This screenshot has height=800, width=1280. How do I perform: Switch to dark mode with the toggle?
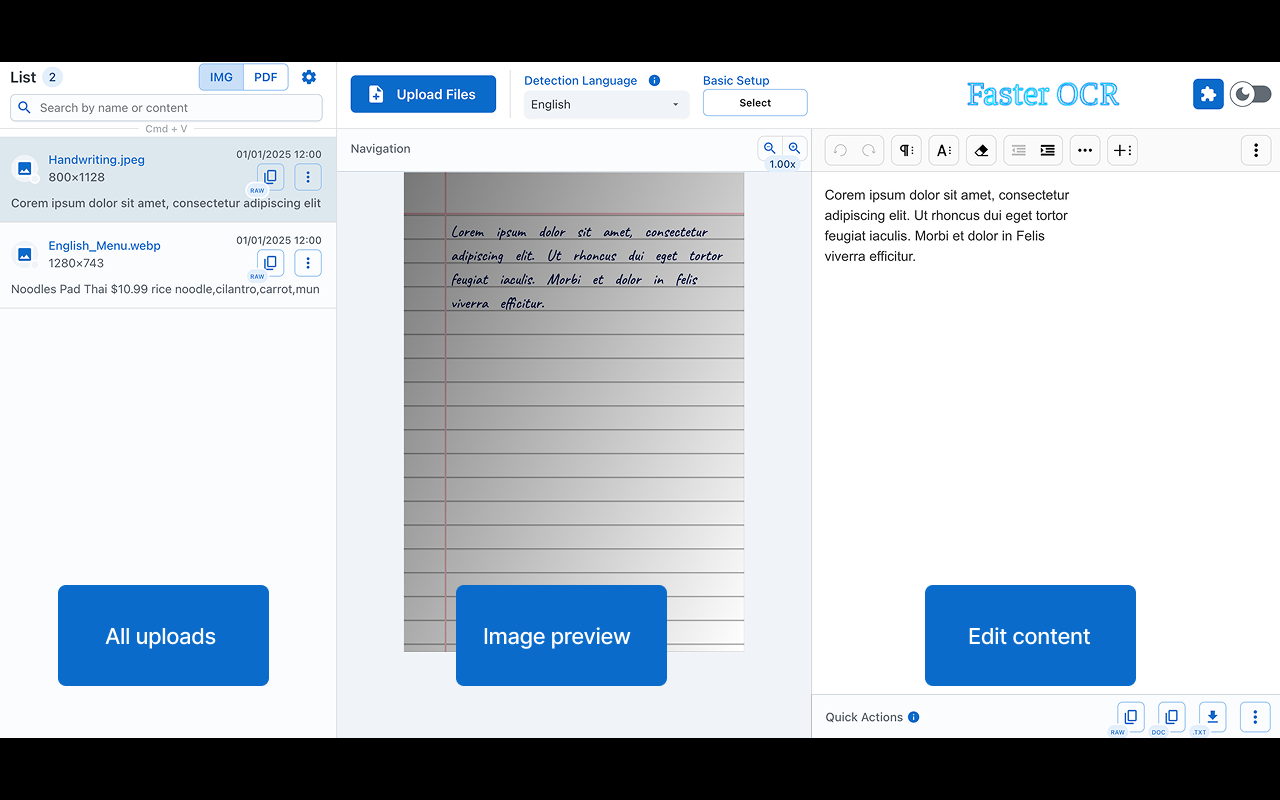[x=1249, y=93]
